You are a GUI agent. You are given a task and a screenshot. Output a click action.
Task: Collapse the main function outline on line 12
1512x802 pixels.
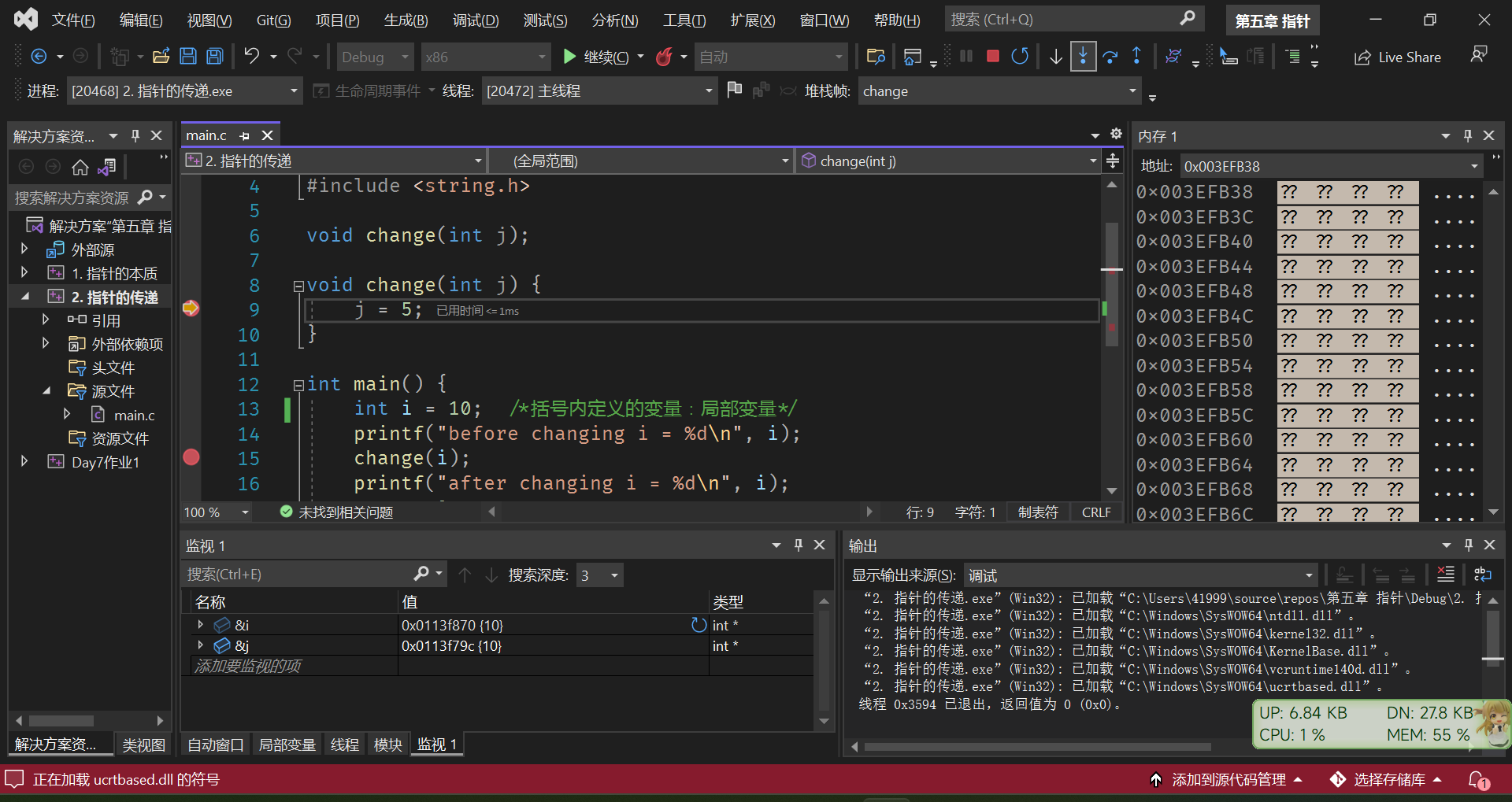tap(298, 385)
